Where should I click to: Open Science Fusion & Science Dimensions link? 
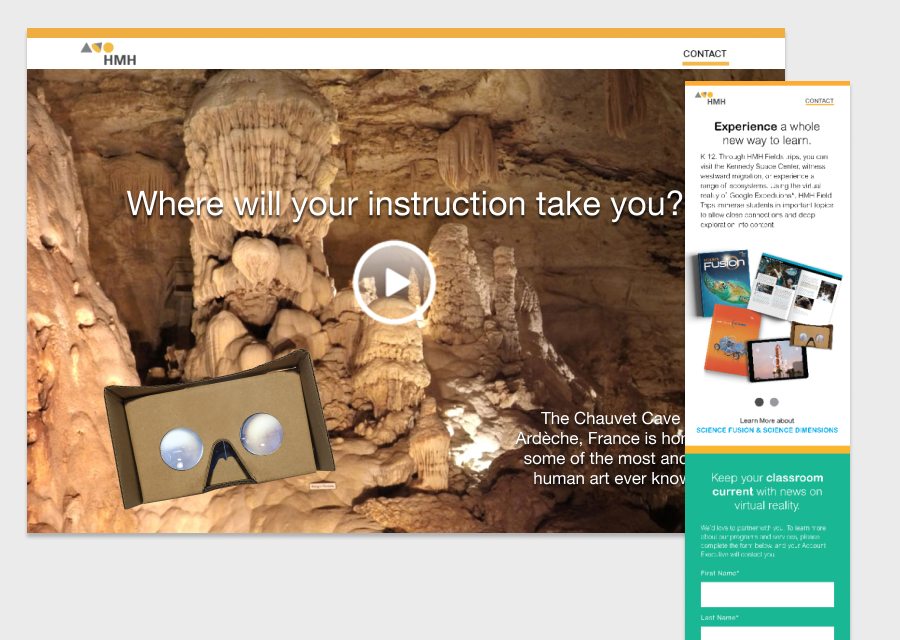[767, 430]
